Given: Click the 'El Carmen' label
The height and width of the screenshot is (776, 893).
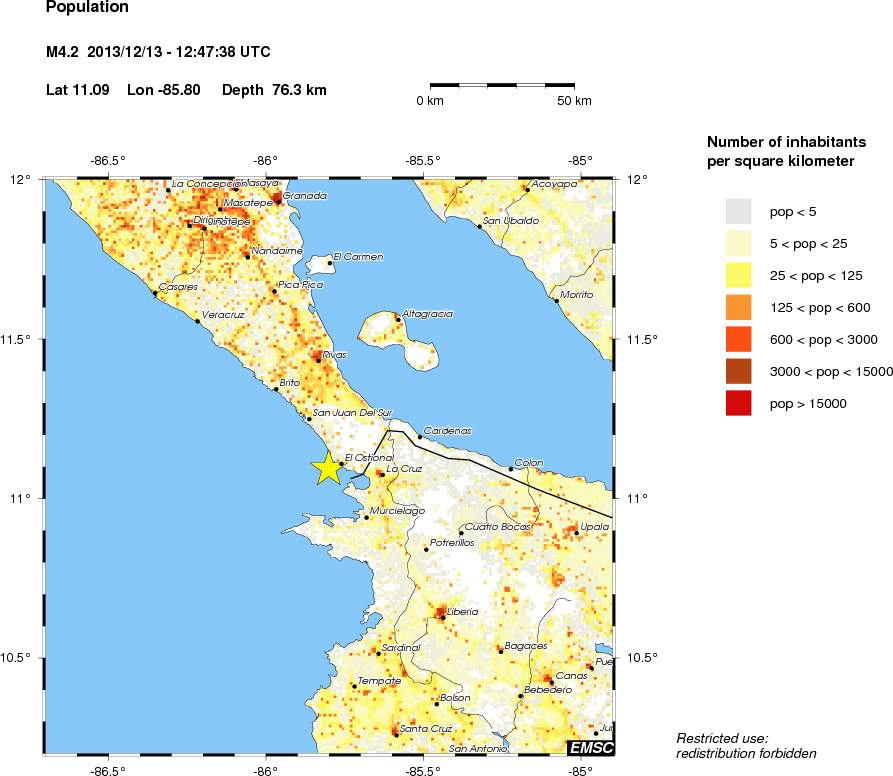Looking at the screenshot, I should pyautogui.click(x=358, y=257).
